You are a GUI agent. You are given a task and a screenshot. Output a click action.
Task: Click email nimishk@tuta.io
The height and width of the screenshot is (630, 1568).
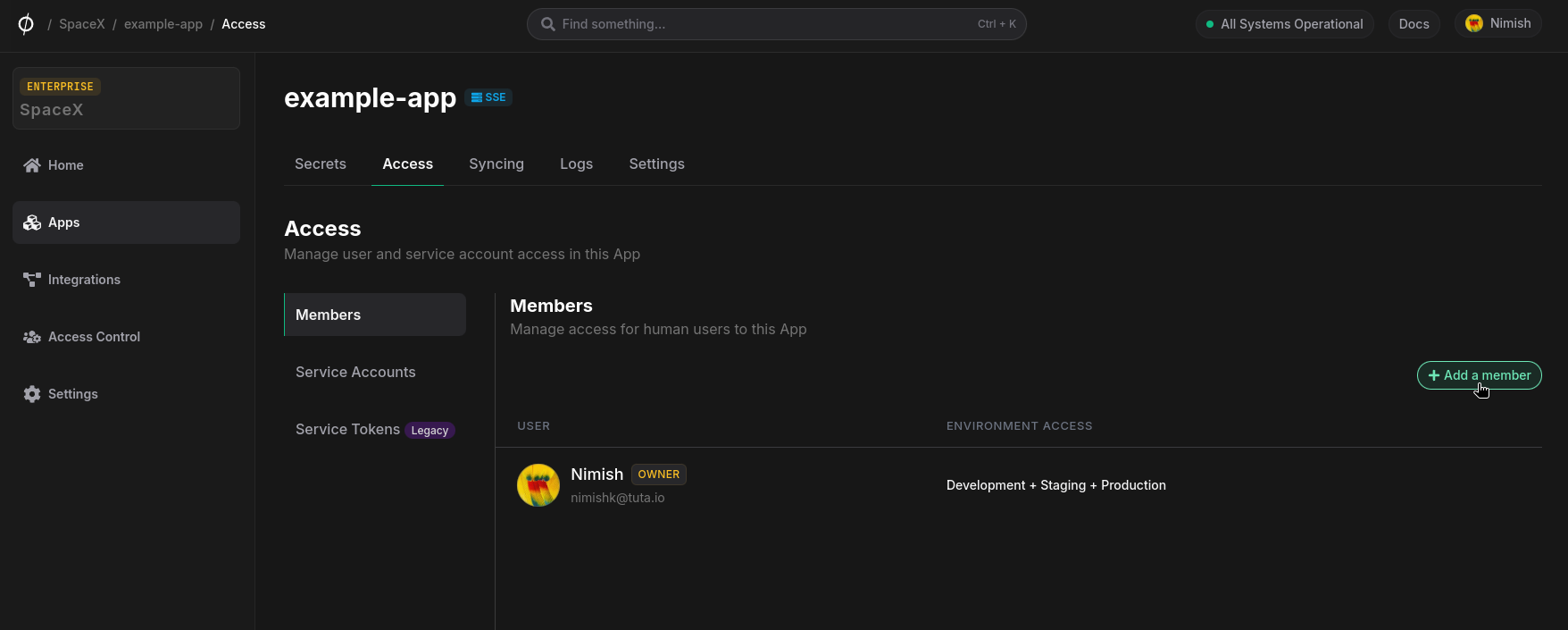[x=618, y=498]
